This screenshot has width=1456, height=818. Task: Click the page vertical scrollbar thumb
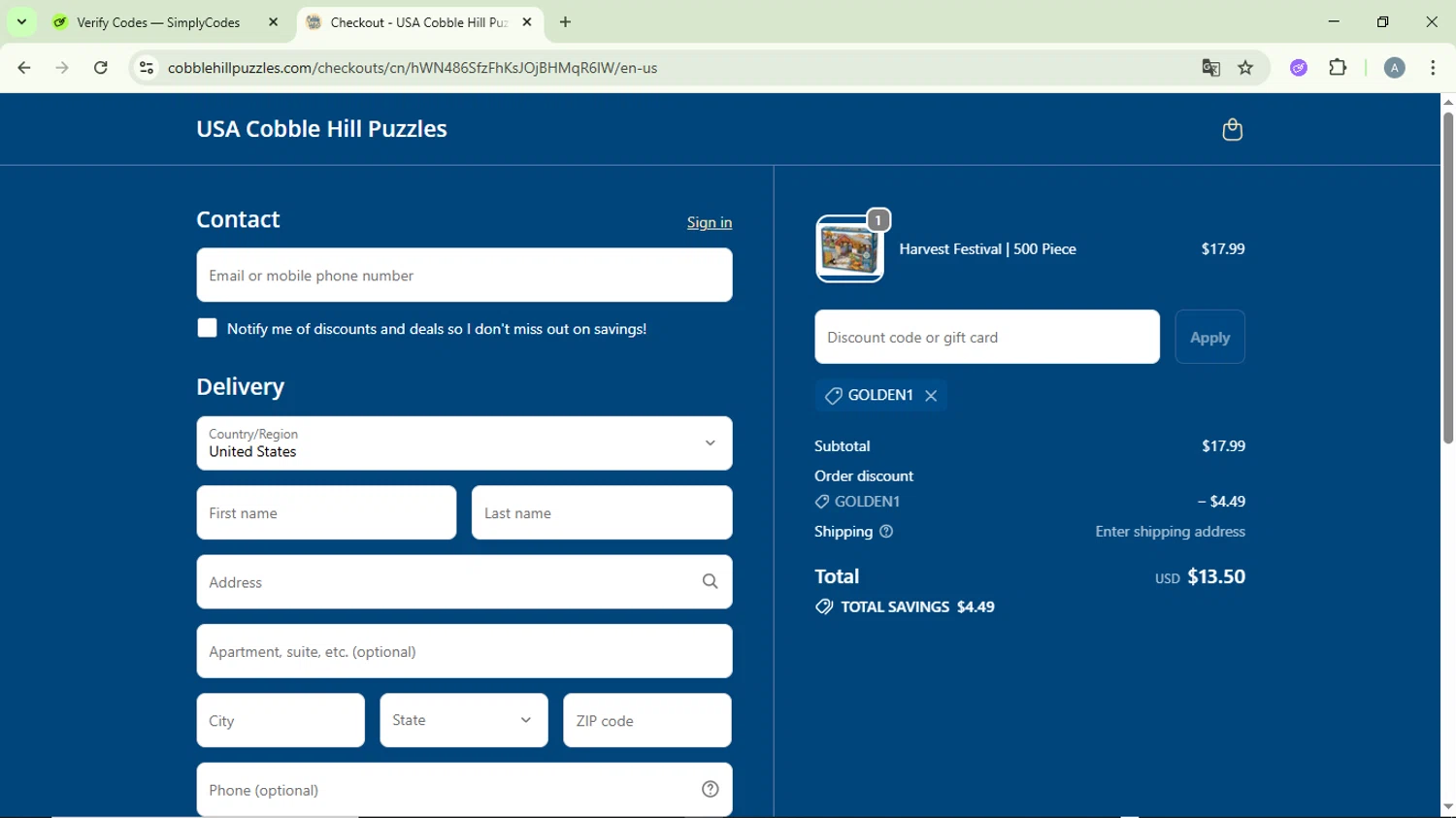(x=1447, y=278)
